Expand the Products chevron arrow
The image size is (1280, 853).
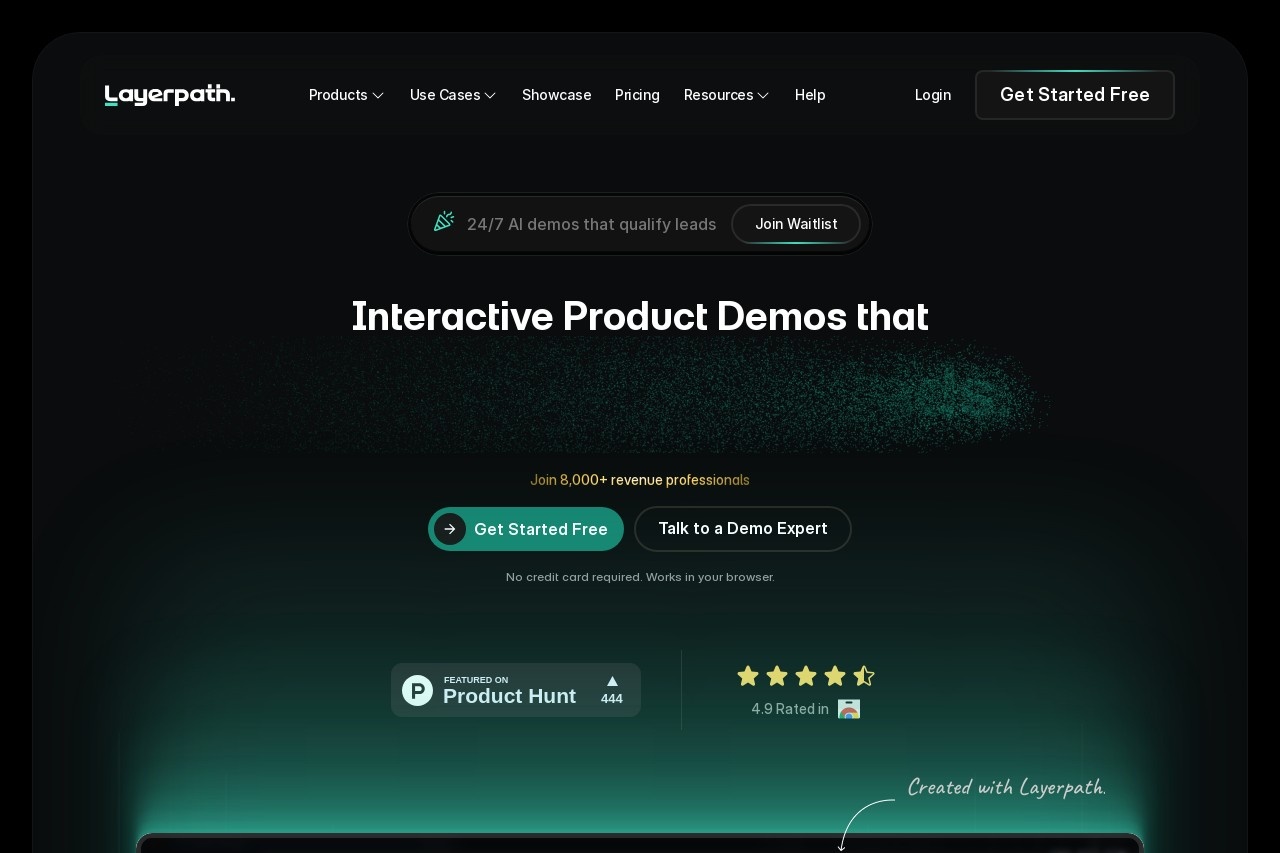pos(378,95)
